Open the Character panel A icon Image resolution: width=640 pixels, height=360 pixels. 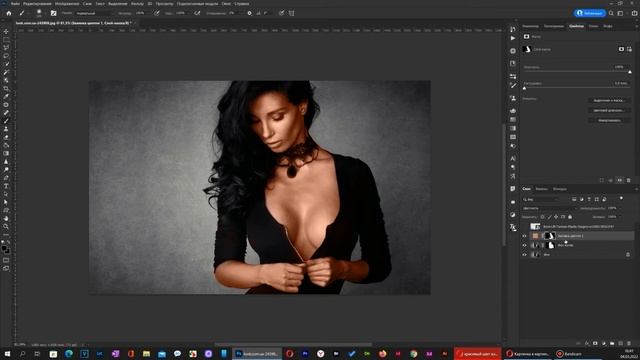(513, 158)
